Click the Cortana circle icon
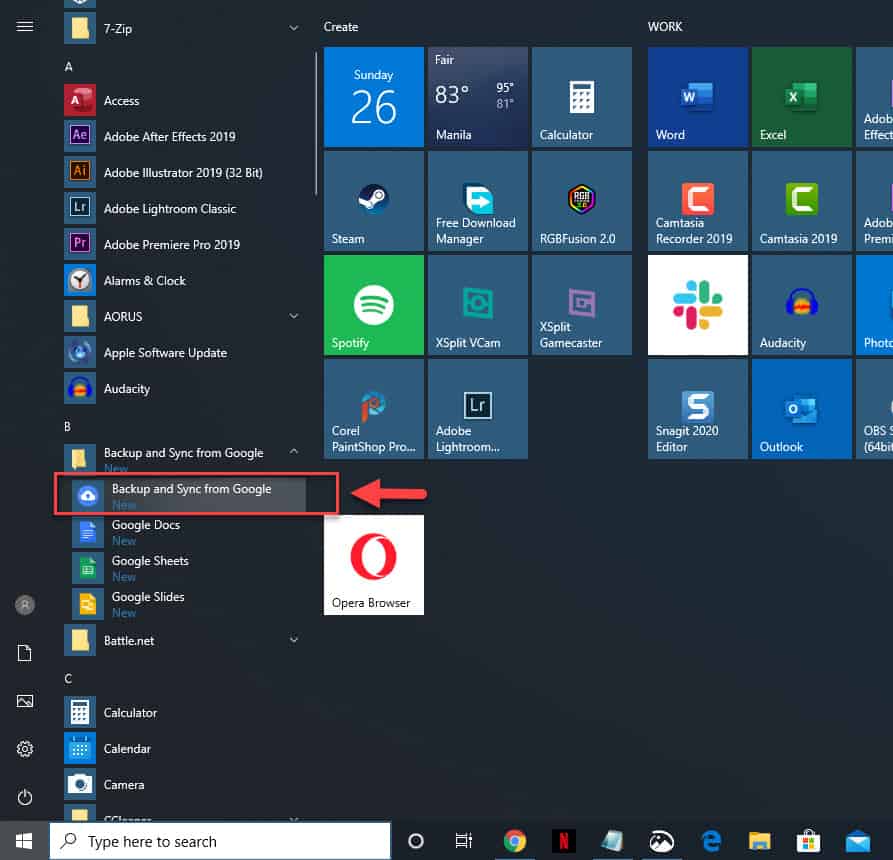893x860 pixels. (416, 841)
